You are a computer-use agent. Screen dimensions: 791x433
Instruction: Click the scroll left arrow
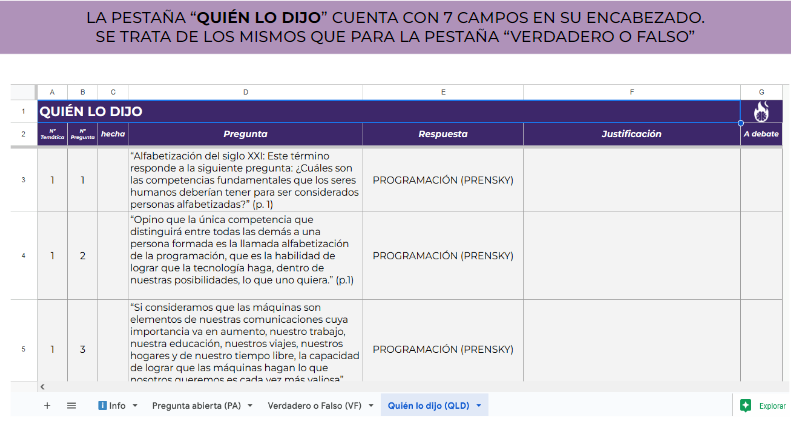(42, 386)
